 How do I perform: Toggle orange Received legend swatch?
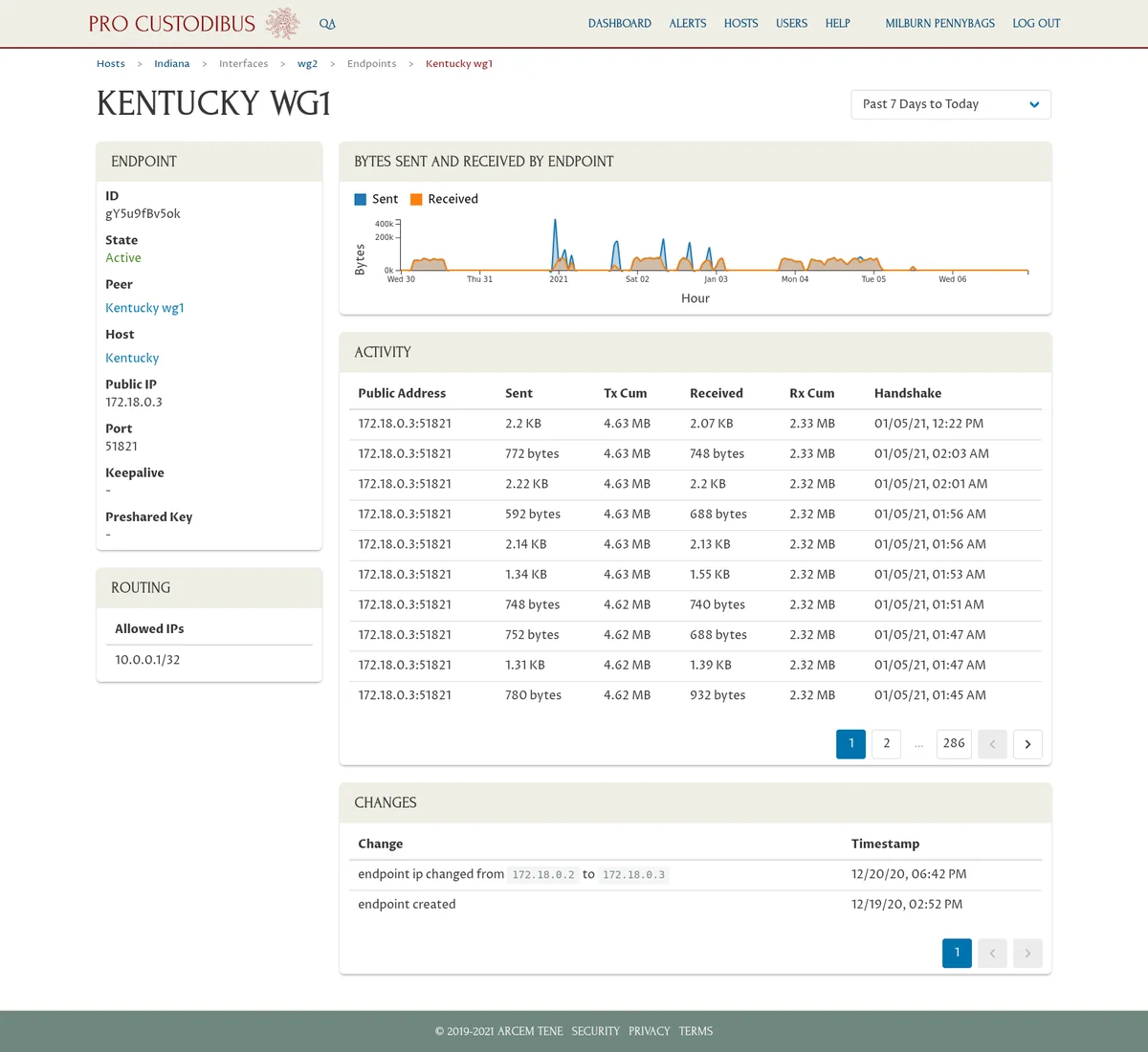pos(416,199)
